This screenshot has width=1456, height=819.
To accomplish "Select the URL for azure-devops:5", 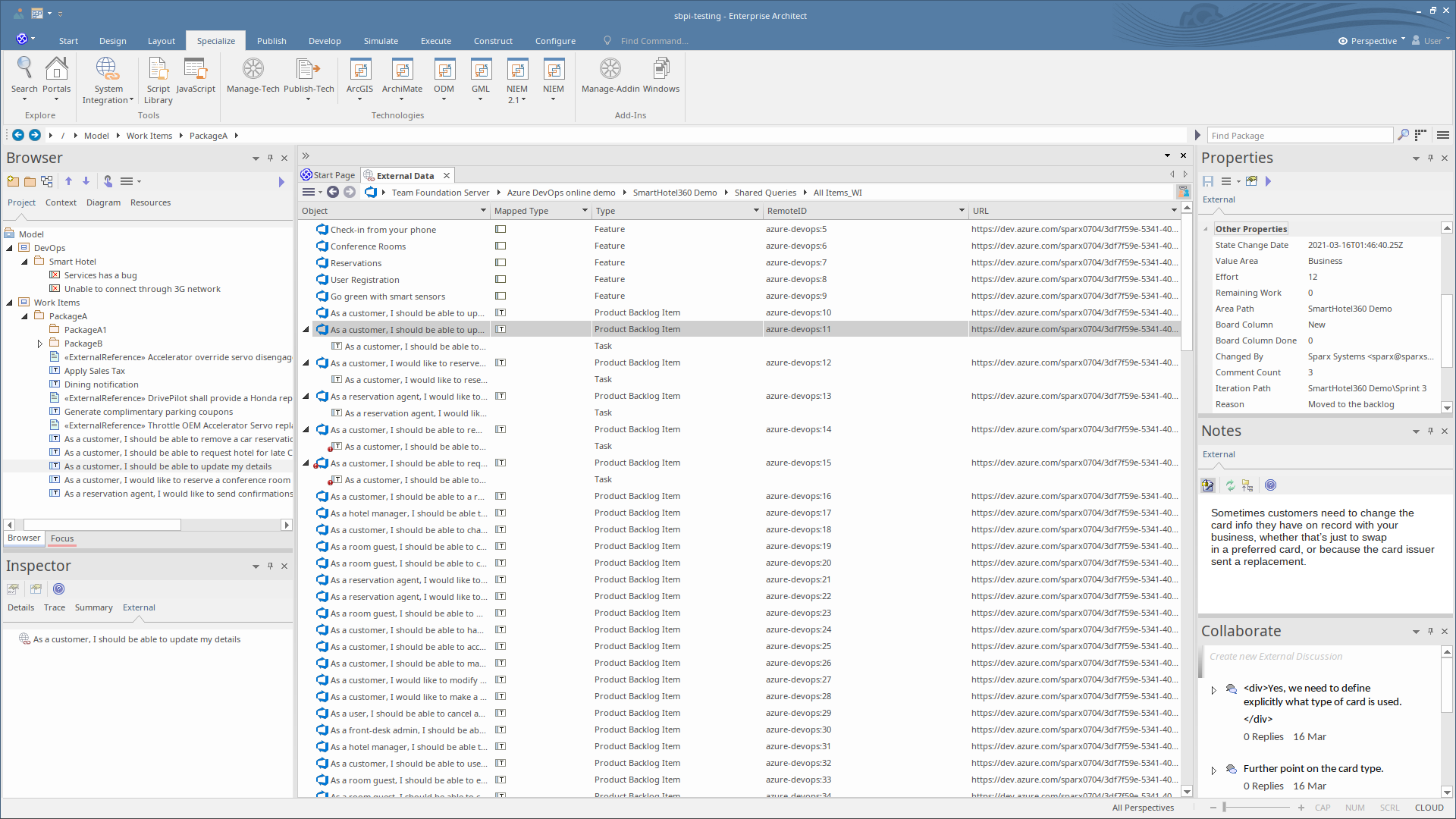I will [x=1074, y=229].
